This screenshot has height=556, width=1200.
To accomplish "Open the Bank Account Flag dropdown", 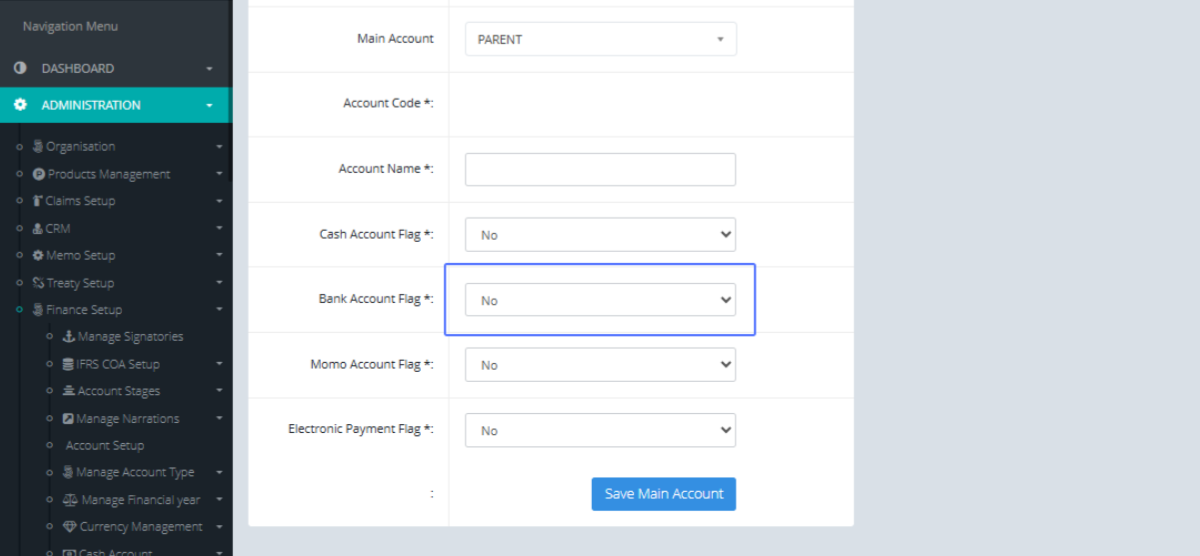I will coord(600,300).
